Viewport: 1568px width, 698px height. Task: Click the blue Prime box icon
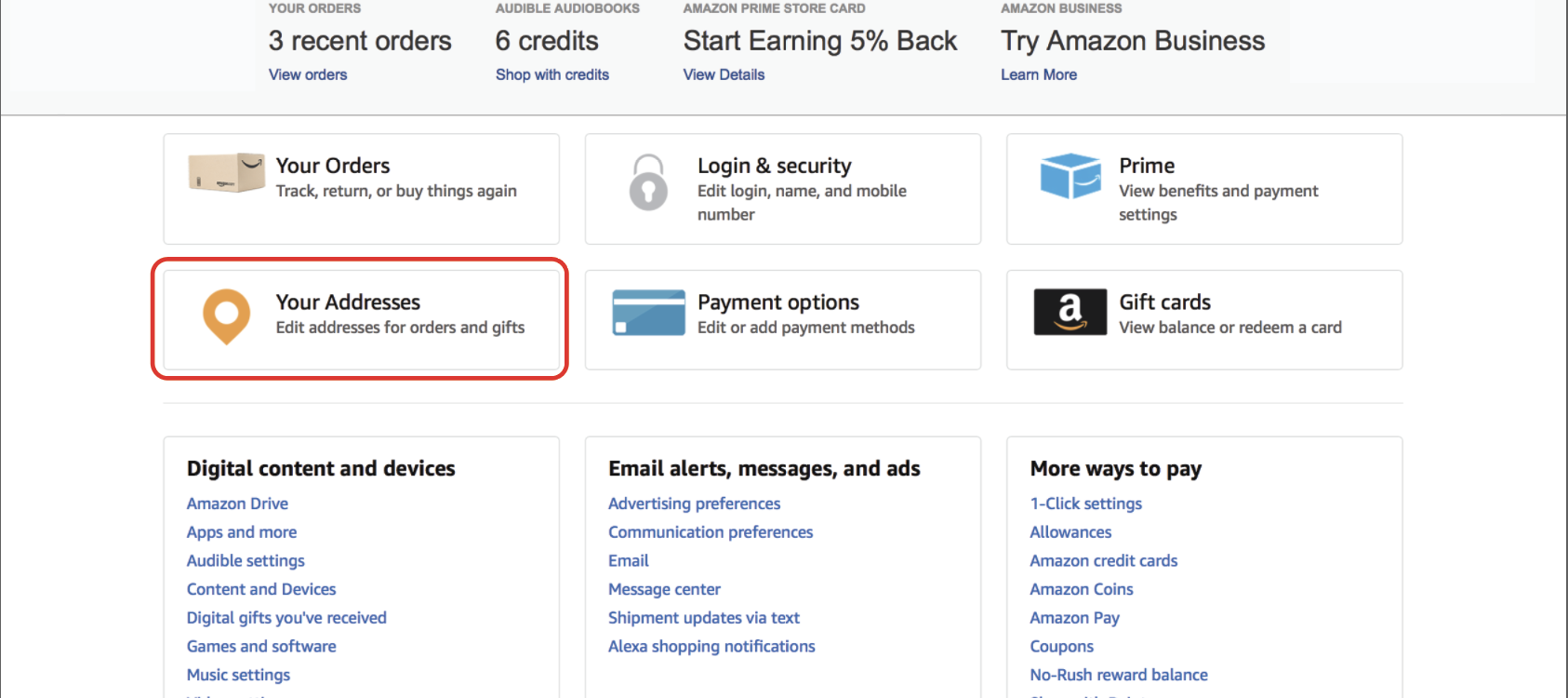1070,176
